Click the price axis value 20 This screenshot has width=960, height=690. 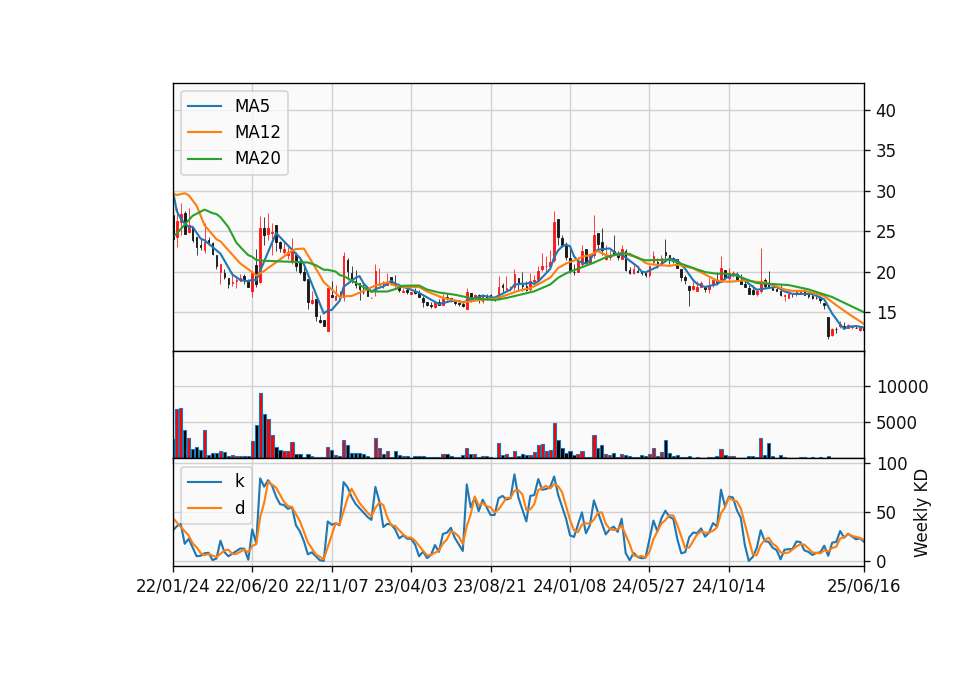pos(886,273)
